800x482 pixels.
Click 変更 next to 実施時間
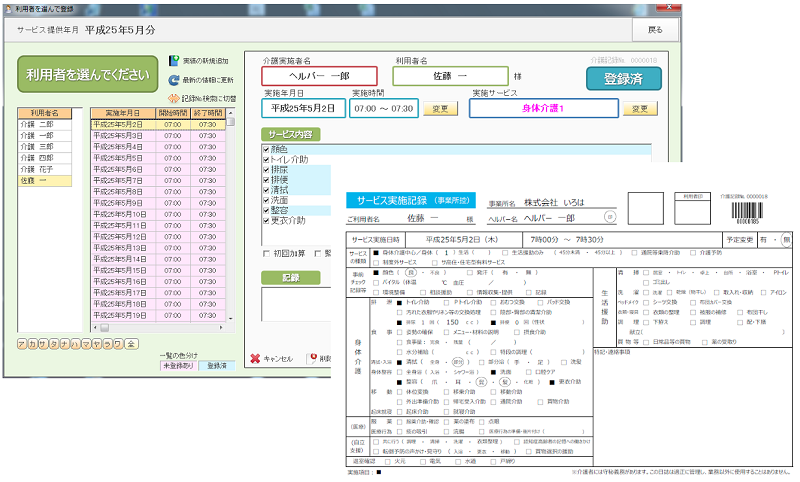tap(440, 109)
